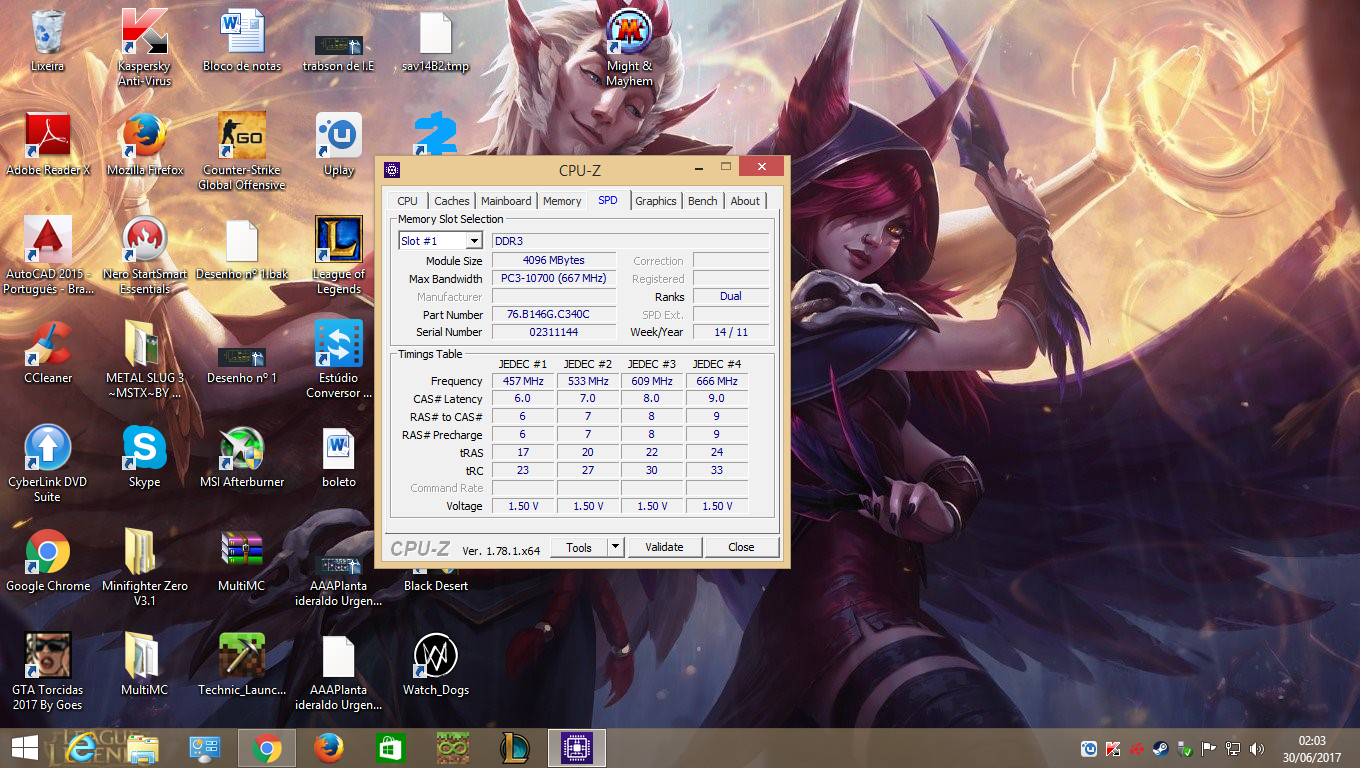1360x768 pixels.
Task: Switch to the Memory tab
Action: click(x=562, y=201)
